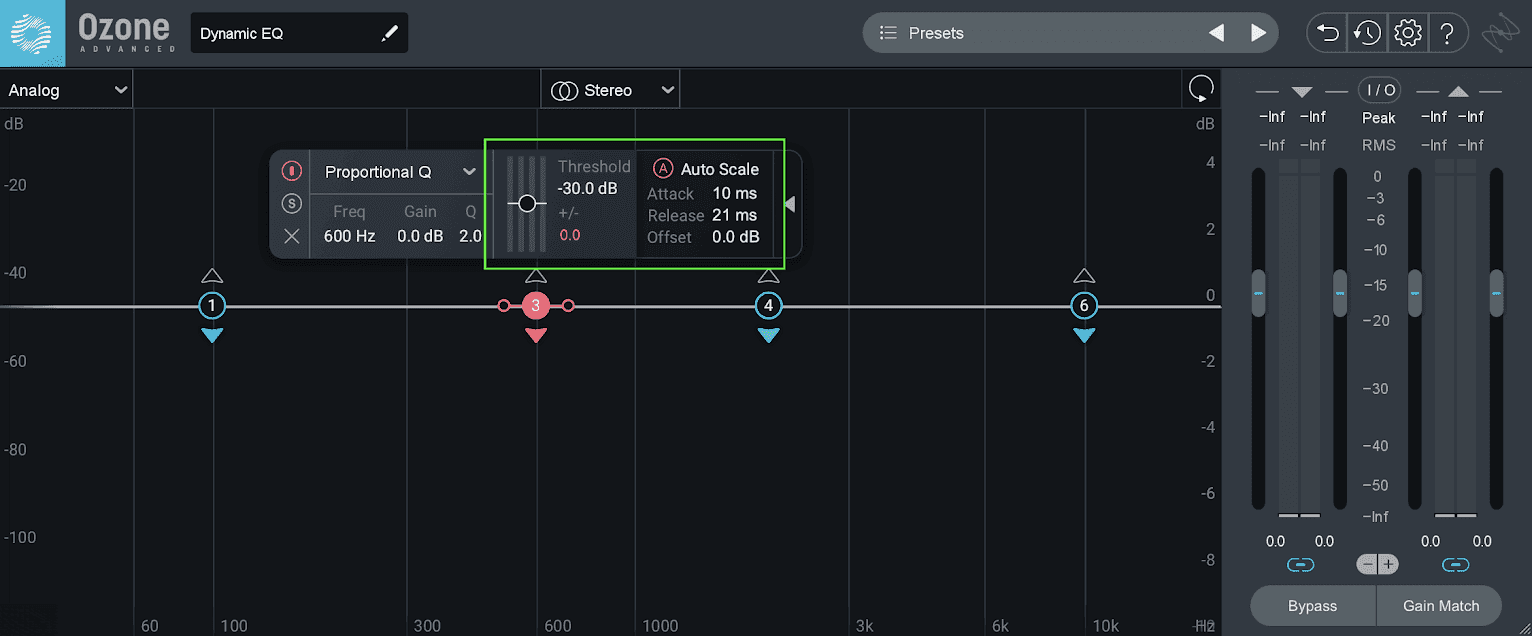The image size is (1532, 636).
Task: Select EQ band node 6
Action: [1084, 305]
